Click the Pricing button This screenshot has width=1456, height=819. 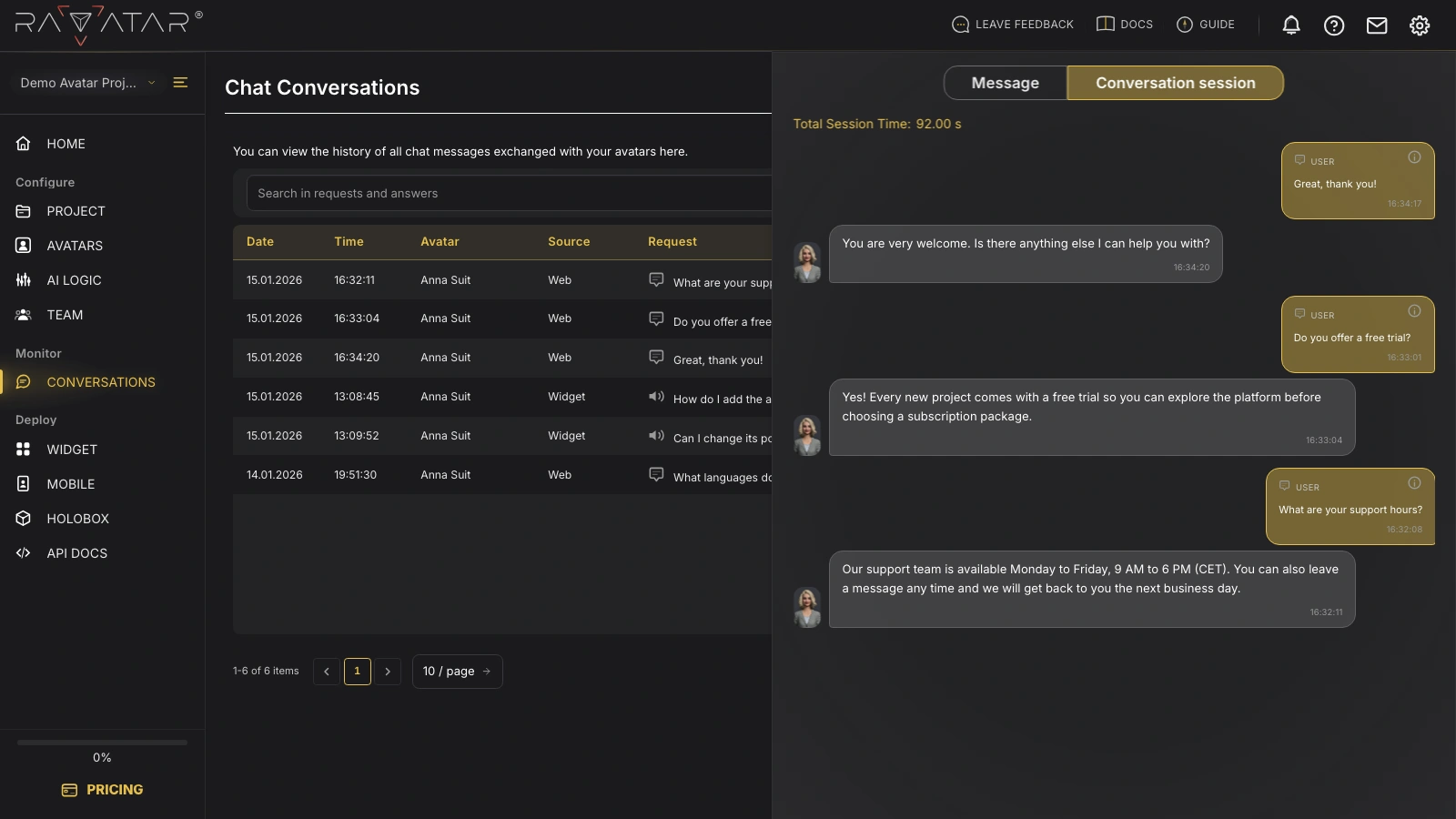(102, 790)
